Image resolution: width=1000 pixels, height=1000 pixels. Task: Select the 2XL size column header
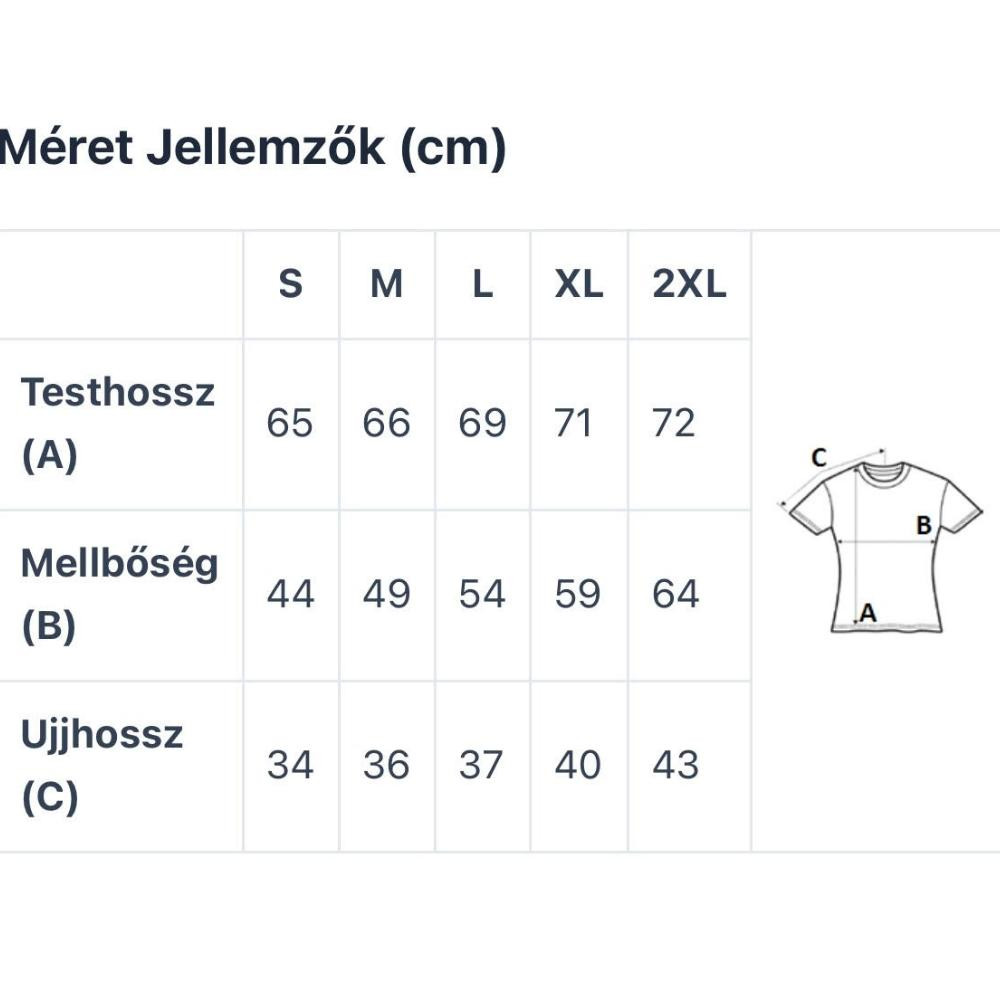[x=689, y=284]
